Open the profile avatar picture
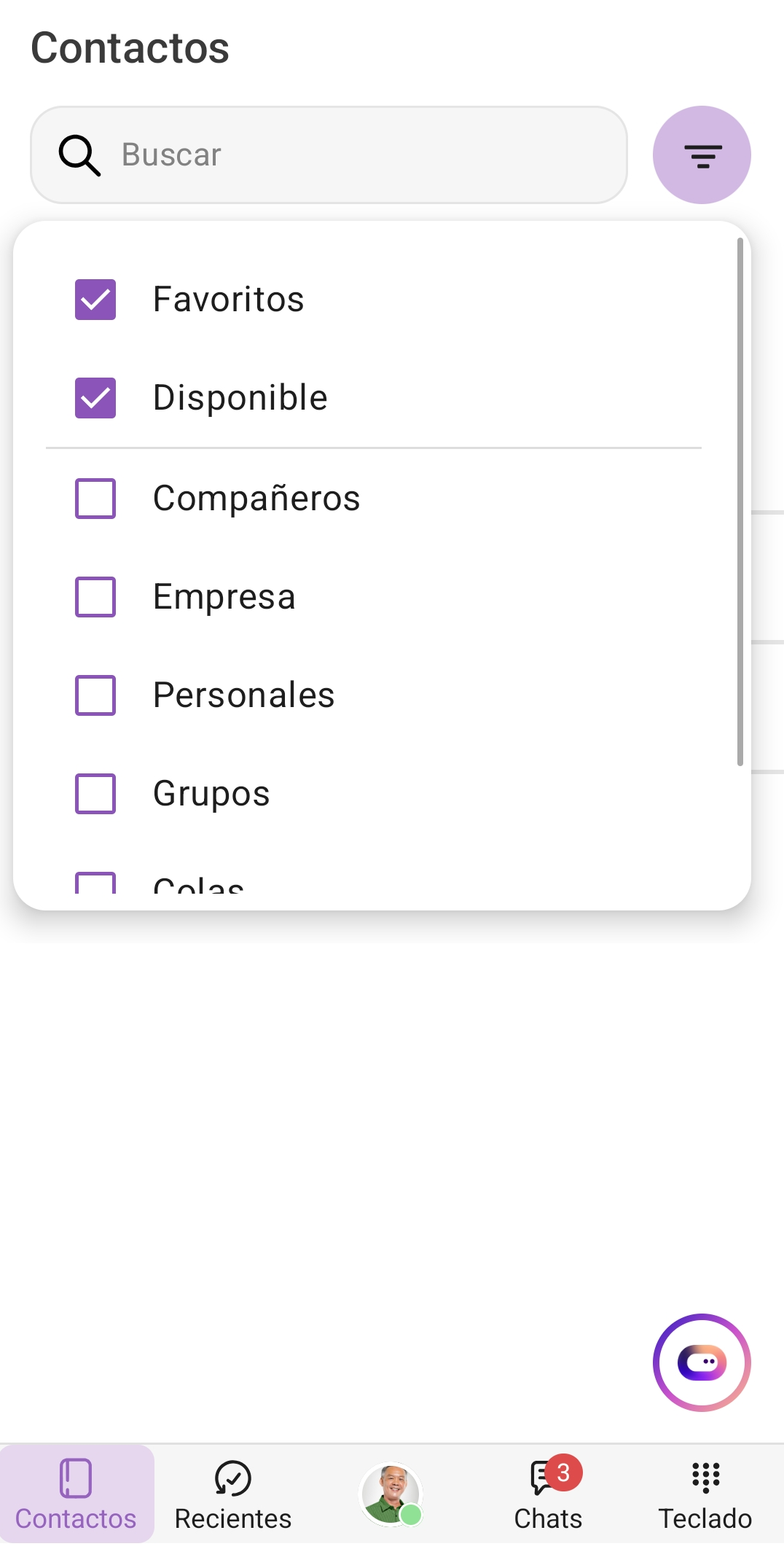This screenshot has width=784, height=1549. coord(391,1493)
